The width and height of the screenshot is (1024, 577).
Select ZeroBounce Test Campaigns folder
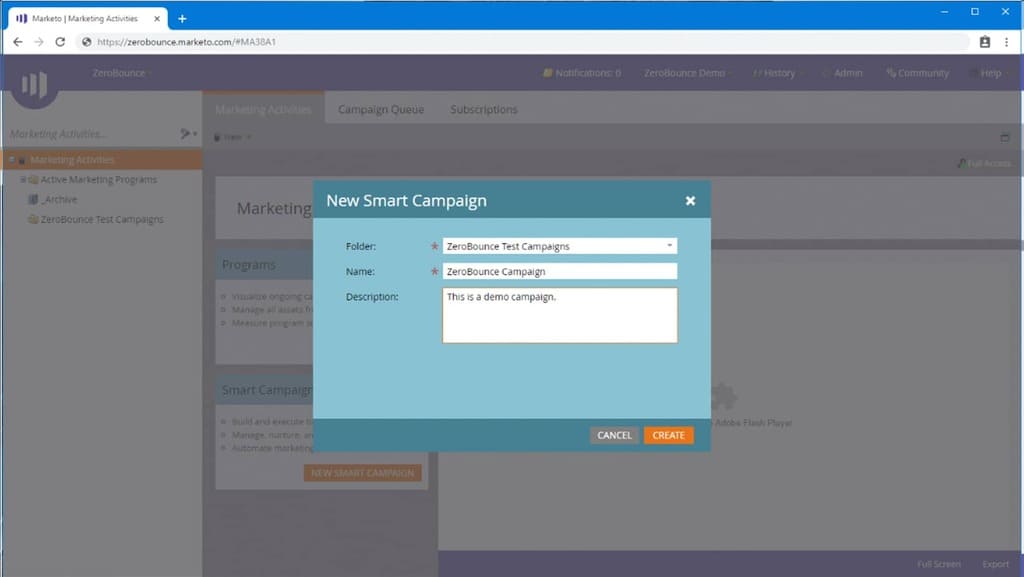tap(102, 219)
